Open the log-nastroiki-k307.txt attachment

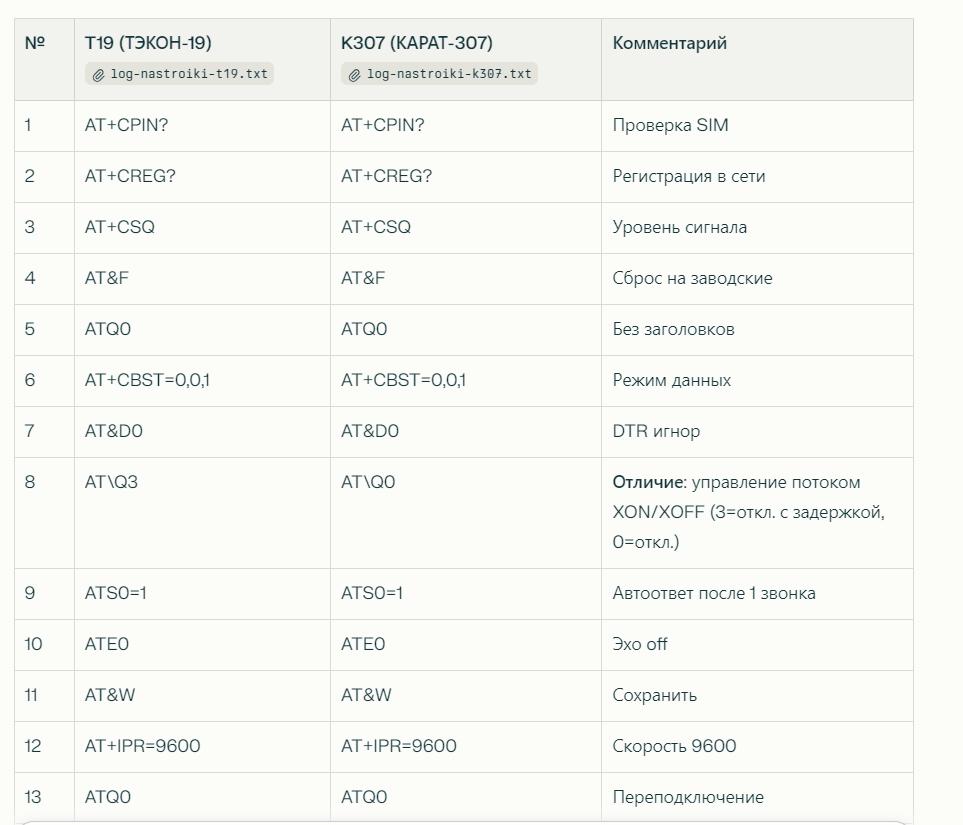click(448, 74)
